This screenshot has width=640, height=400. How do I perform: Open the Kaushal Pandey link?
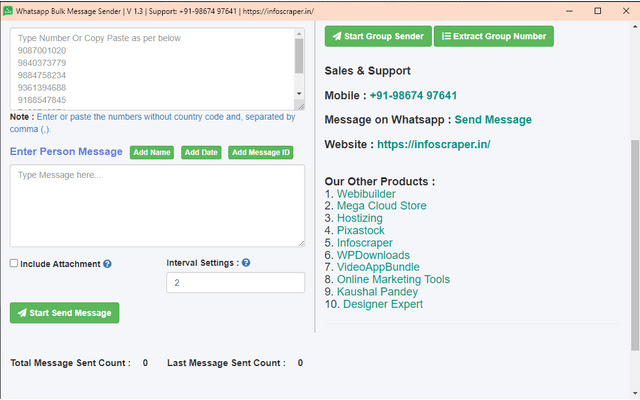[x=377, y=292]
